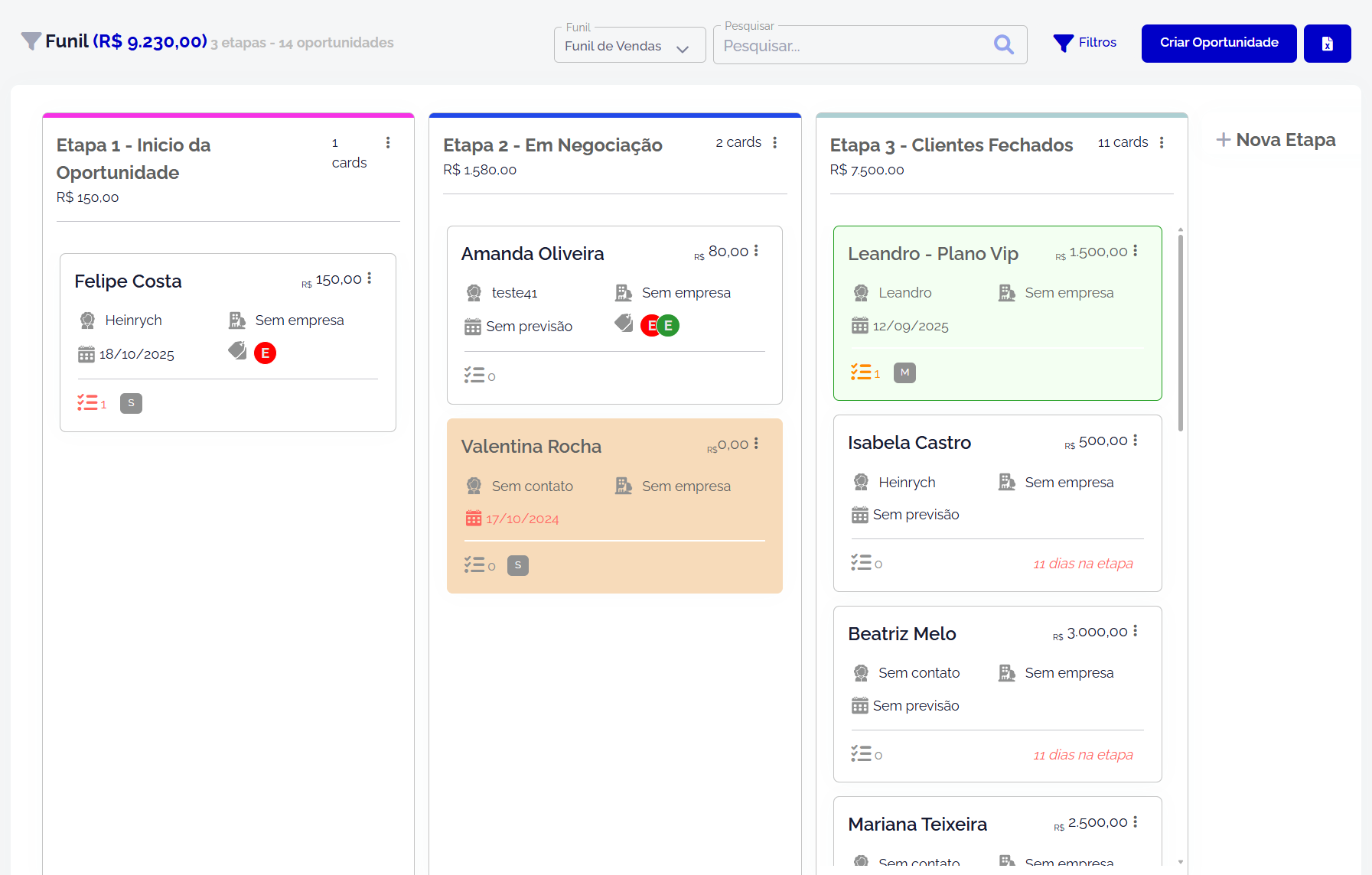Viewport: 1372px width, 875px height.
Task: Open the Filtros filter panel
Action: (x=1085, y=43)
